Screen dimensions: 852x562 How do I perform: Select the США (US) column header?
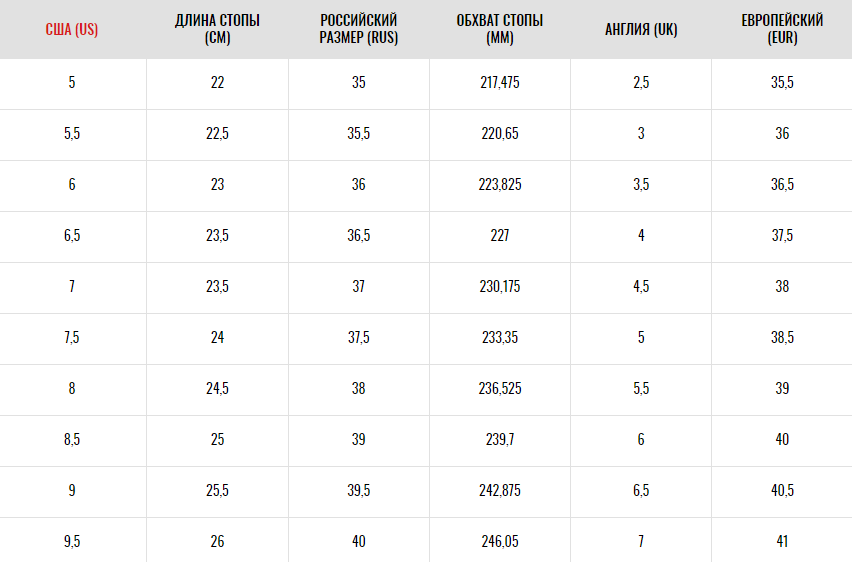[72, 29]
